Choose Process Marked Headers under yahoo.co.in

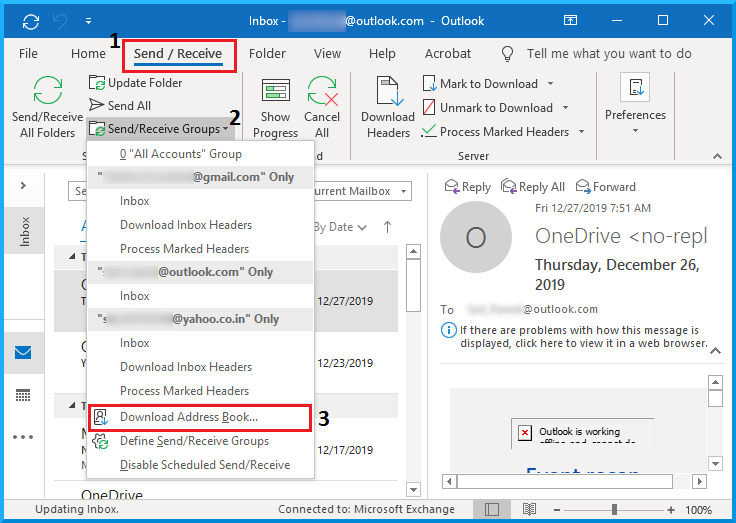pyautogui.click(x=200, y=391)
